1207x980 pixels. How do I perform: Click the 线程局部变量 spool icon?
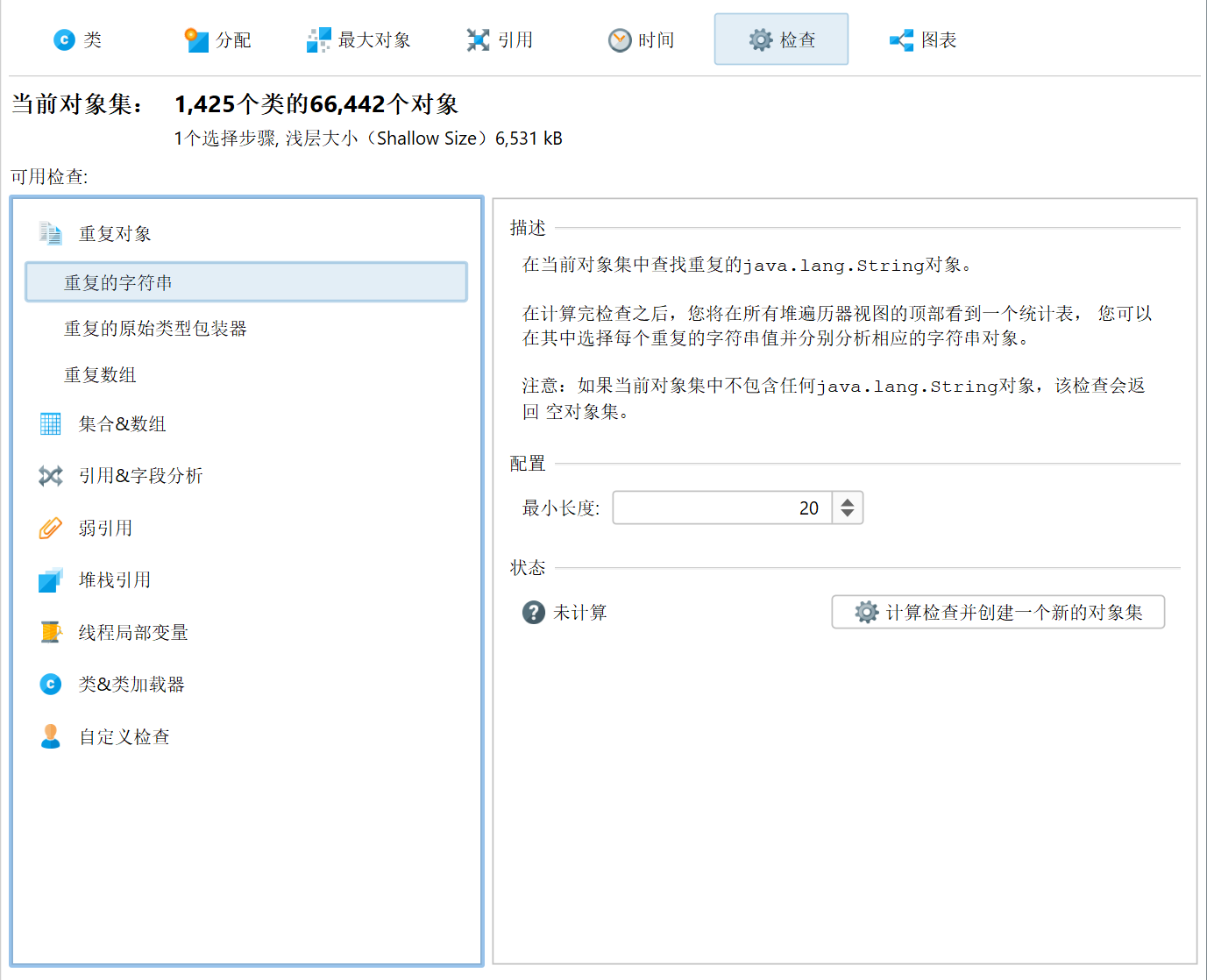[x=50, y=632]
